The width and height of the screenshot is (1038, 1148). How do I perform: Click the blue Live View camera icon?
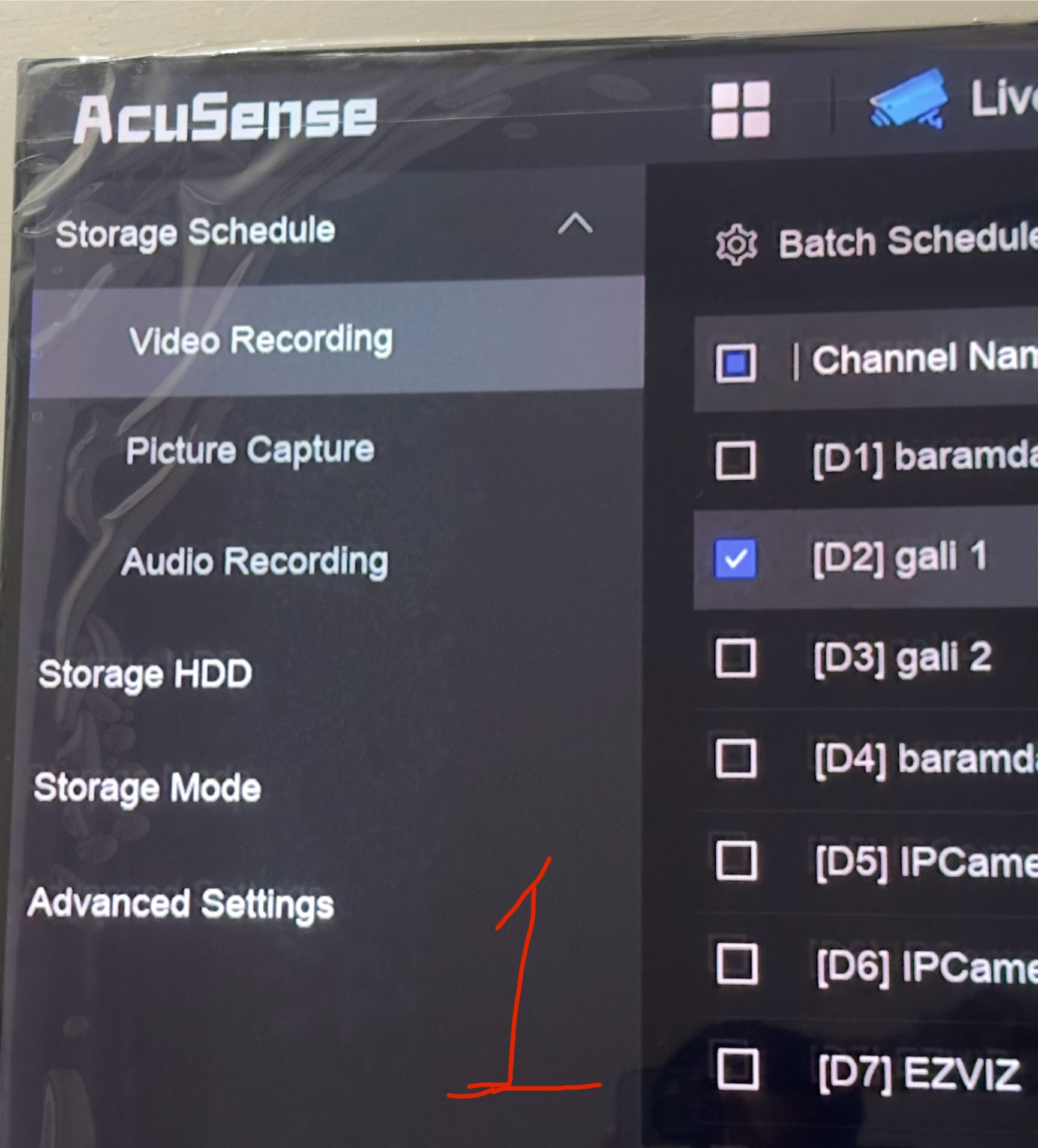(x=908, y=99)
